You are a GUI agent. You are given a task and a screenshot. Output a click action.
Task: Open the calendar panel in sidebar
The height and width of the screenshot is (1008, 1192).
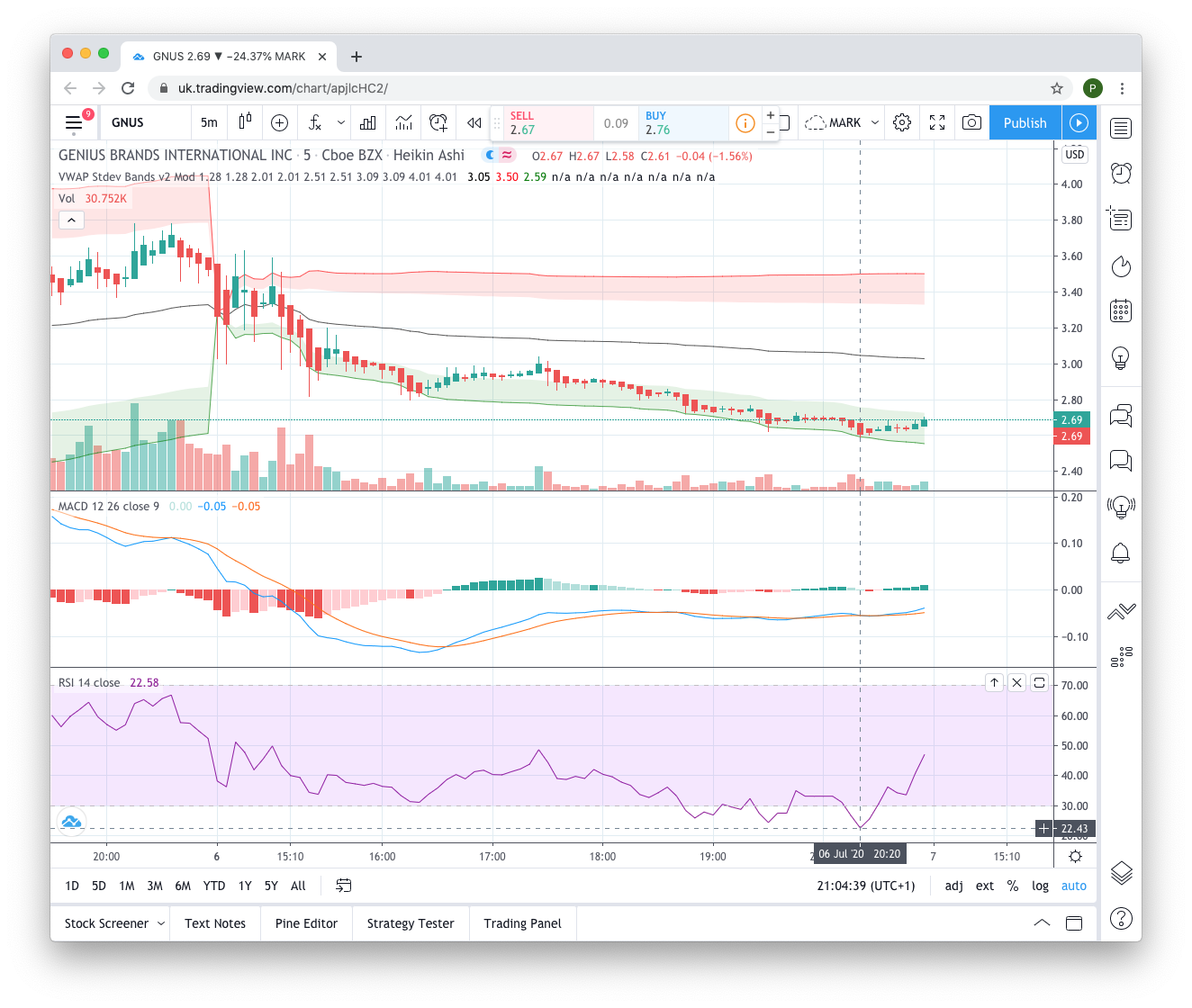click(1121, 311)
